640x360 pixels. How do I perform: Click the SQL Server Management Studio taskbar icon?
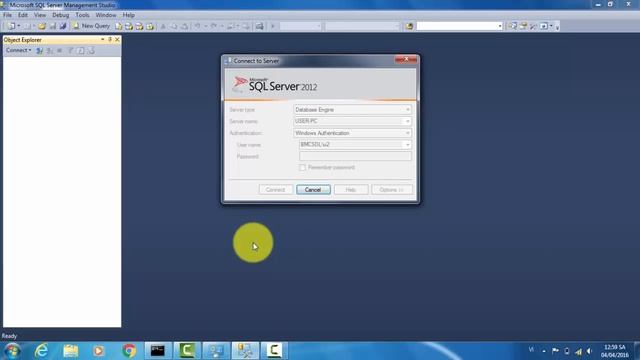(x=245, y=351)
